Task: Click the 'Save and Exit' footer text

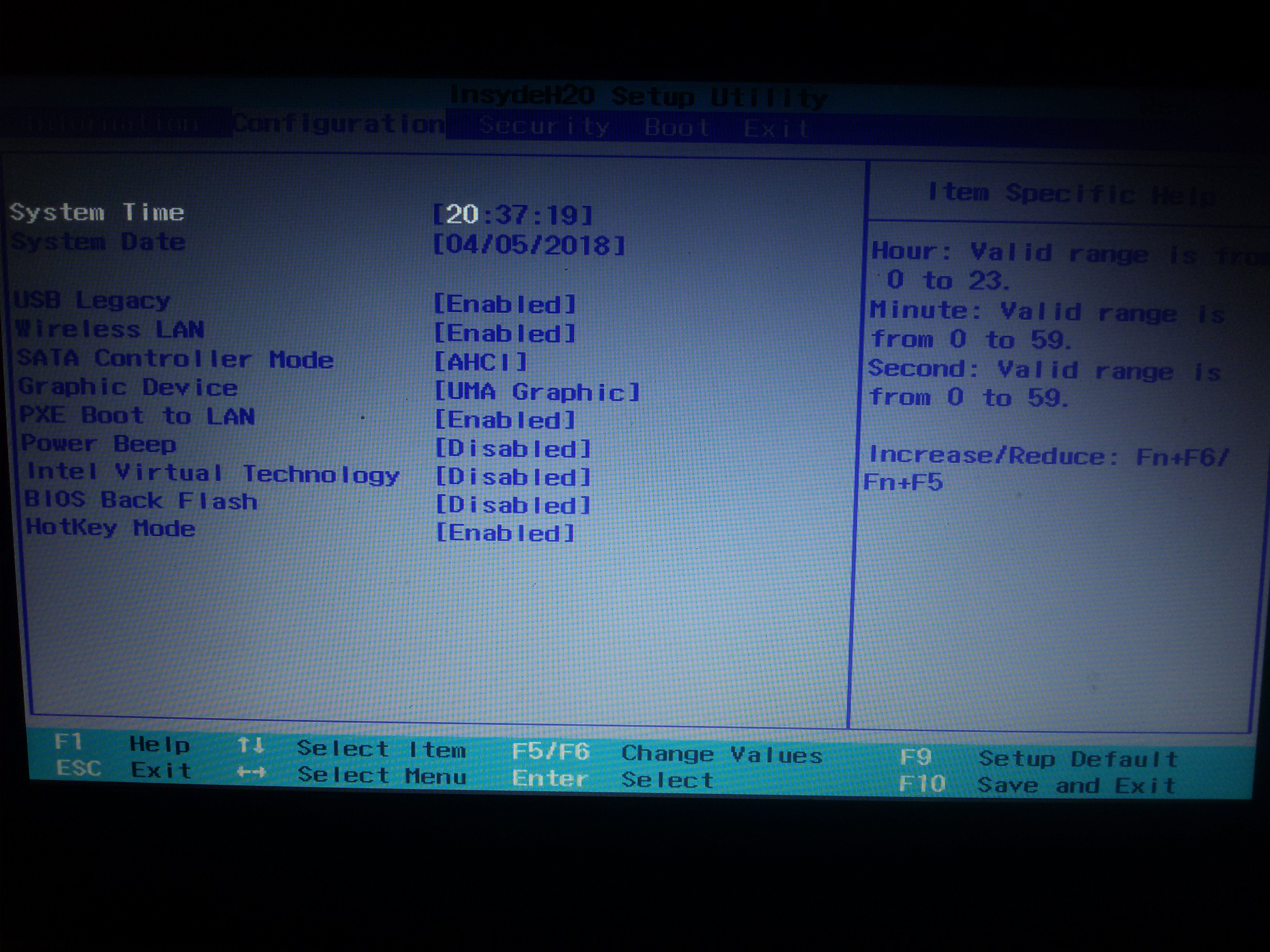Action: point(1077,785)
